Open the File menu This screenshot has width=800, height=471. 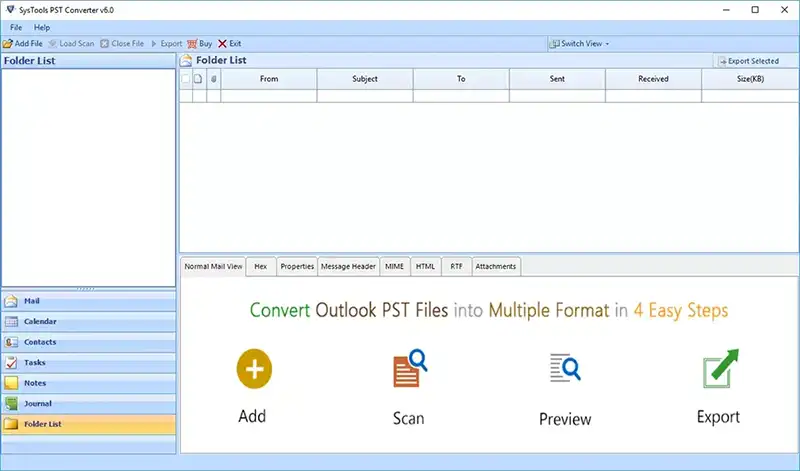point(16,28)
